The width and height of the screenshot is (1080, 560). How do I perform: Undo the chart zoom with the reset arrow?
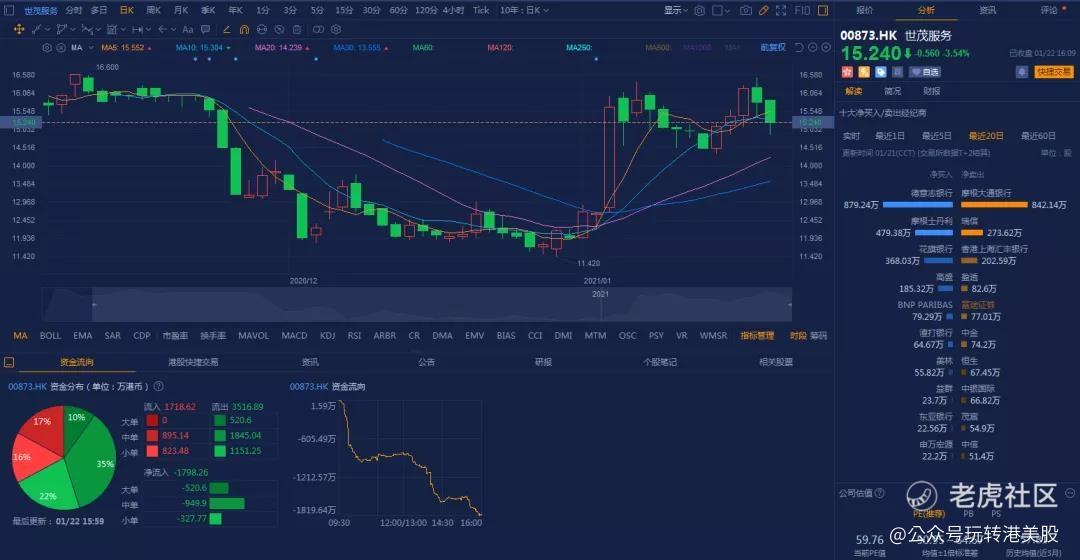tap(799, 48)
